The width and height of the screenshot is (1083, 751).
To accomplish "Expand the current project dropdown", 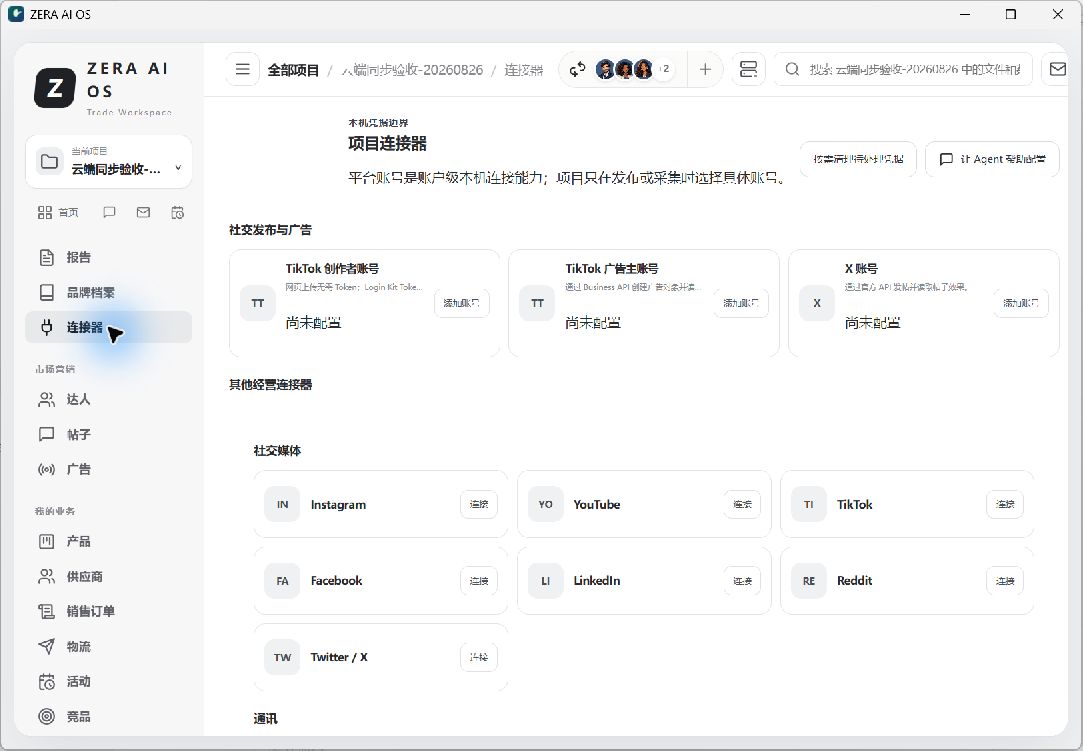I will click(x=108, y=162).
